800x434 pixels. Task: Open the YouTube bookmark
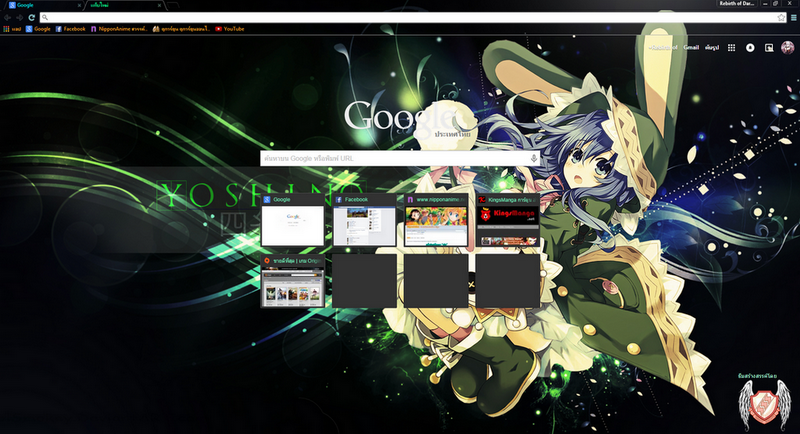(230, 29)
